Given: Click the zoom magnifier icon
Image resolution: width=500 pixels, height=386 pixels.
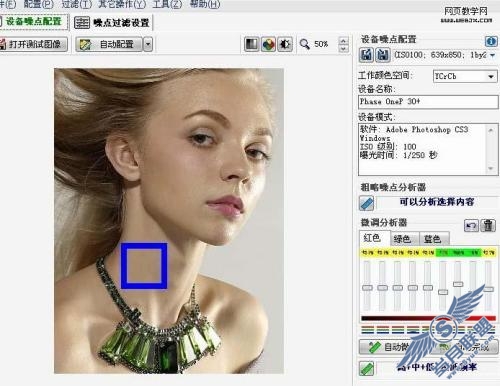Looking at the screenshot, I should tap(304, 44).
